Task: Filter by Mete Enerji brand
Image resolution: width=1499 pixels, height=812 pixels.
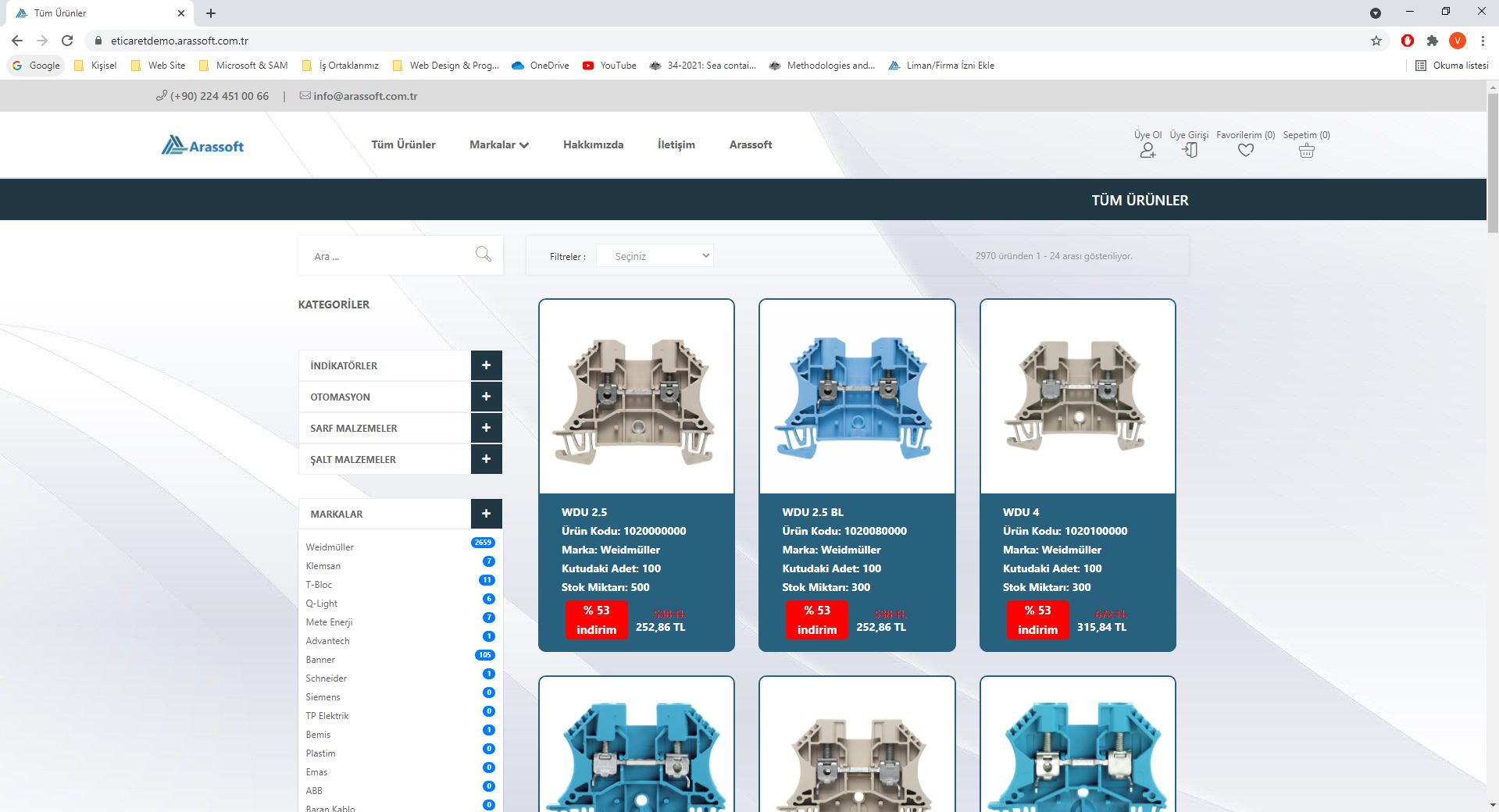Action: [329, 622]
